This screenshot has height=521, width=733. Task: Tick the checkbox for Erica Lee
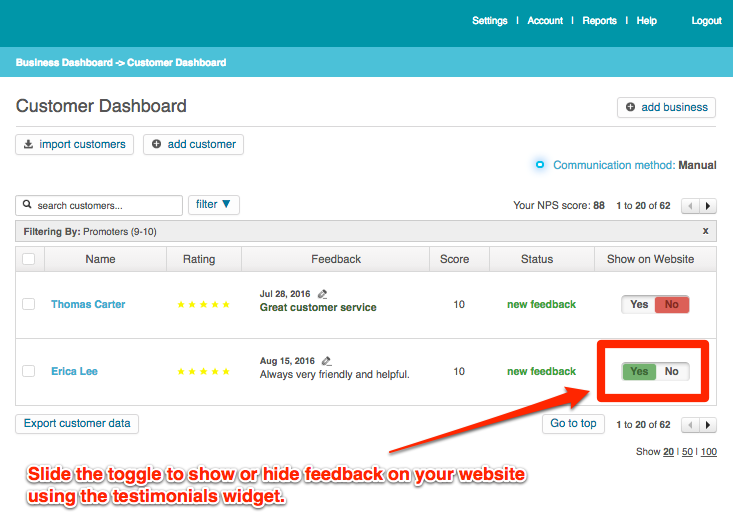pos(29,371)
